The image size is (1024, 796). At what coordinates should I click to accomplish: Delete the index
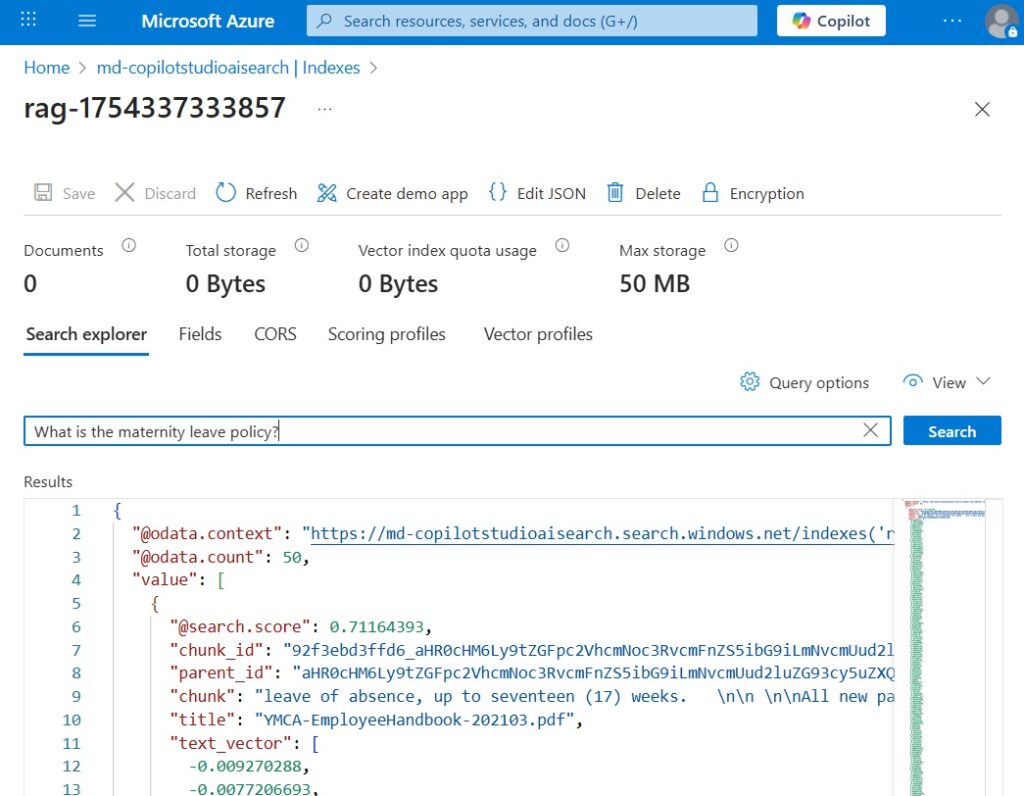(x=643, y=193)
